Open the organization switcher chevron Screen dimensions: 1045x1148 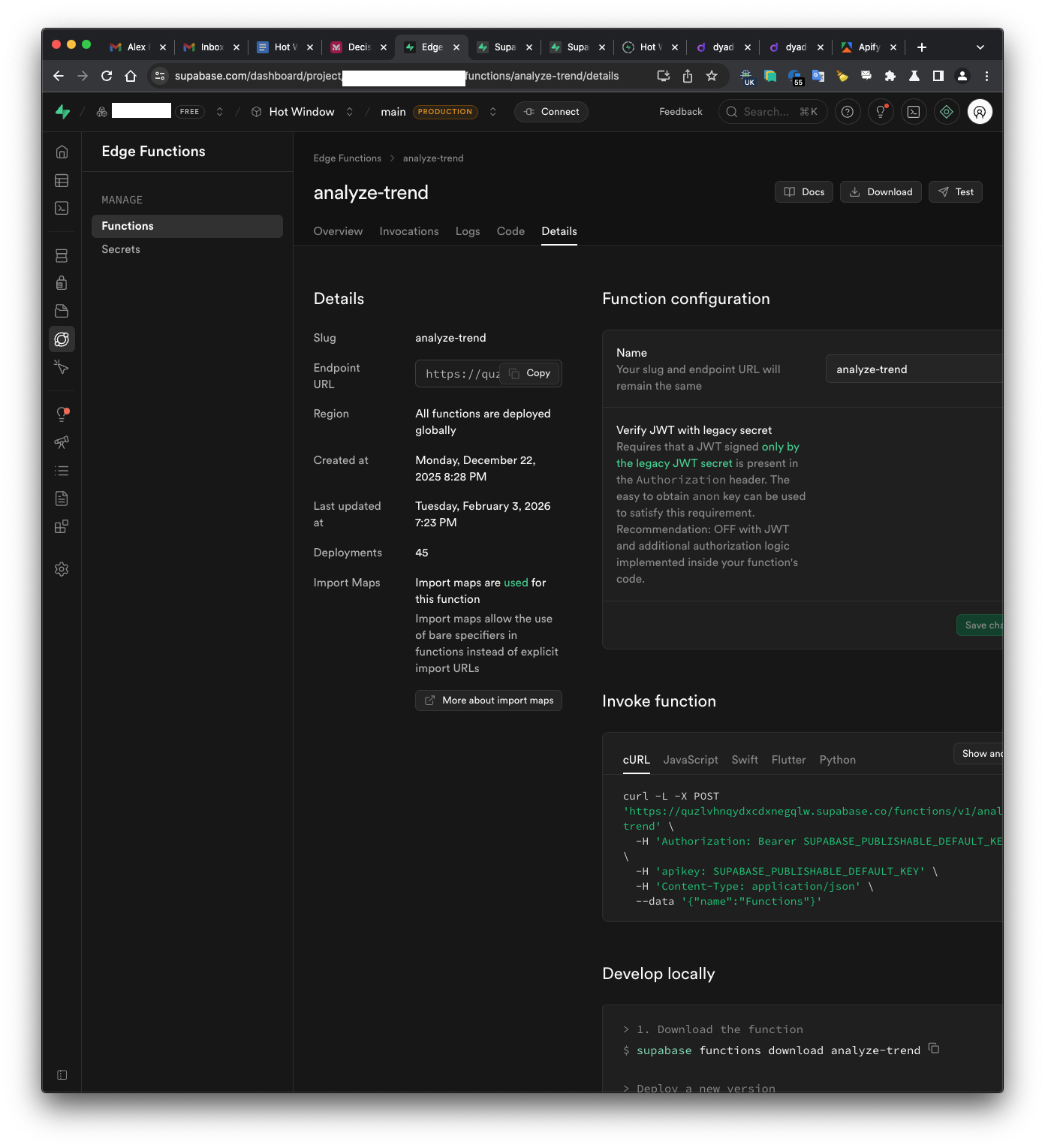[220, 112]
